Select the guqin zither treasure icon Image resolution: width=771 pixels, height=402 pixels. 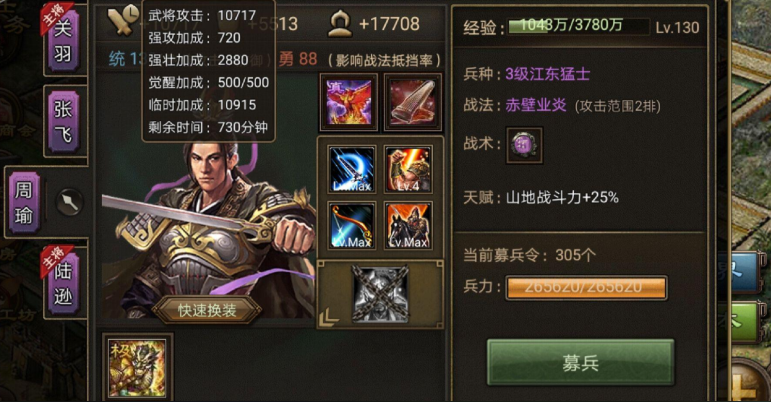coord(413,102)
